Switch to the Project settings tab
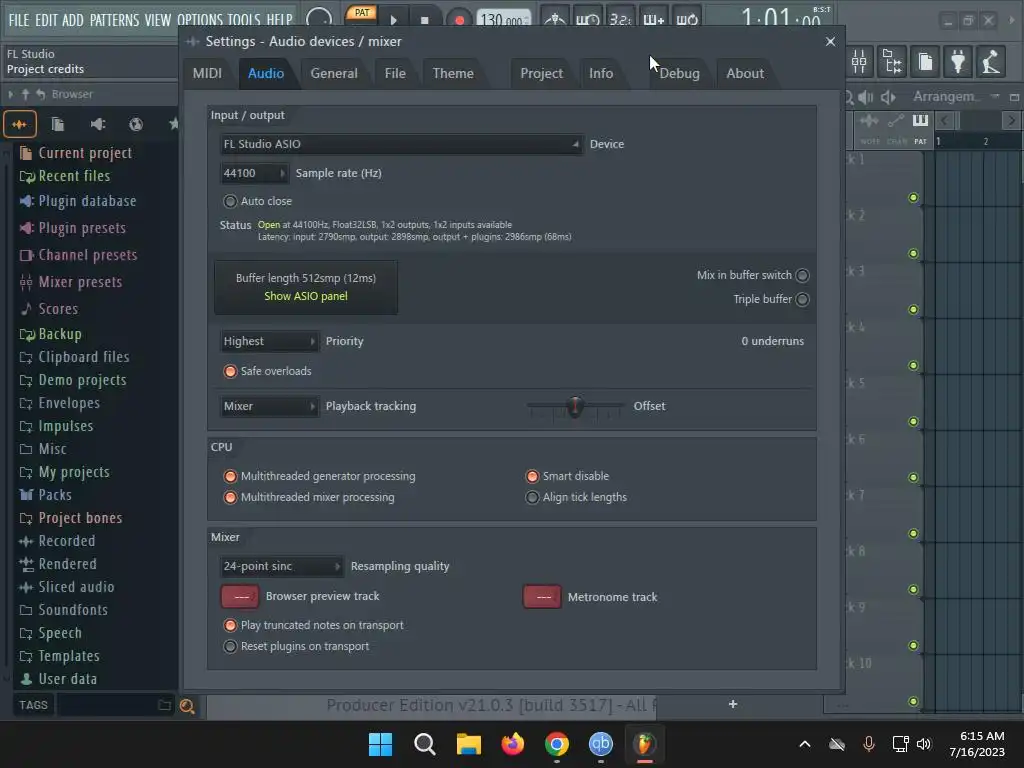This screenshot has width=1024, height=768. point(541,73)
